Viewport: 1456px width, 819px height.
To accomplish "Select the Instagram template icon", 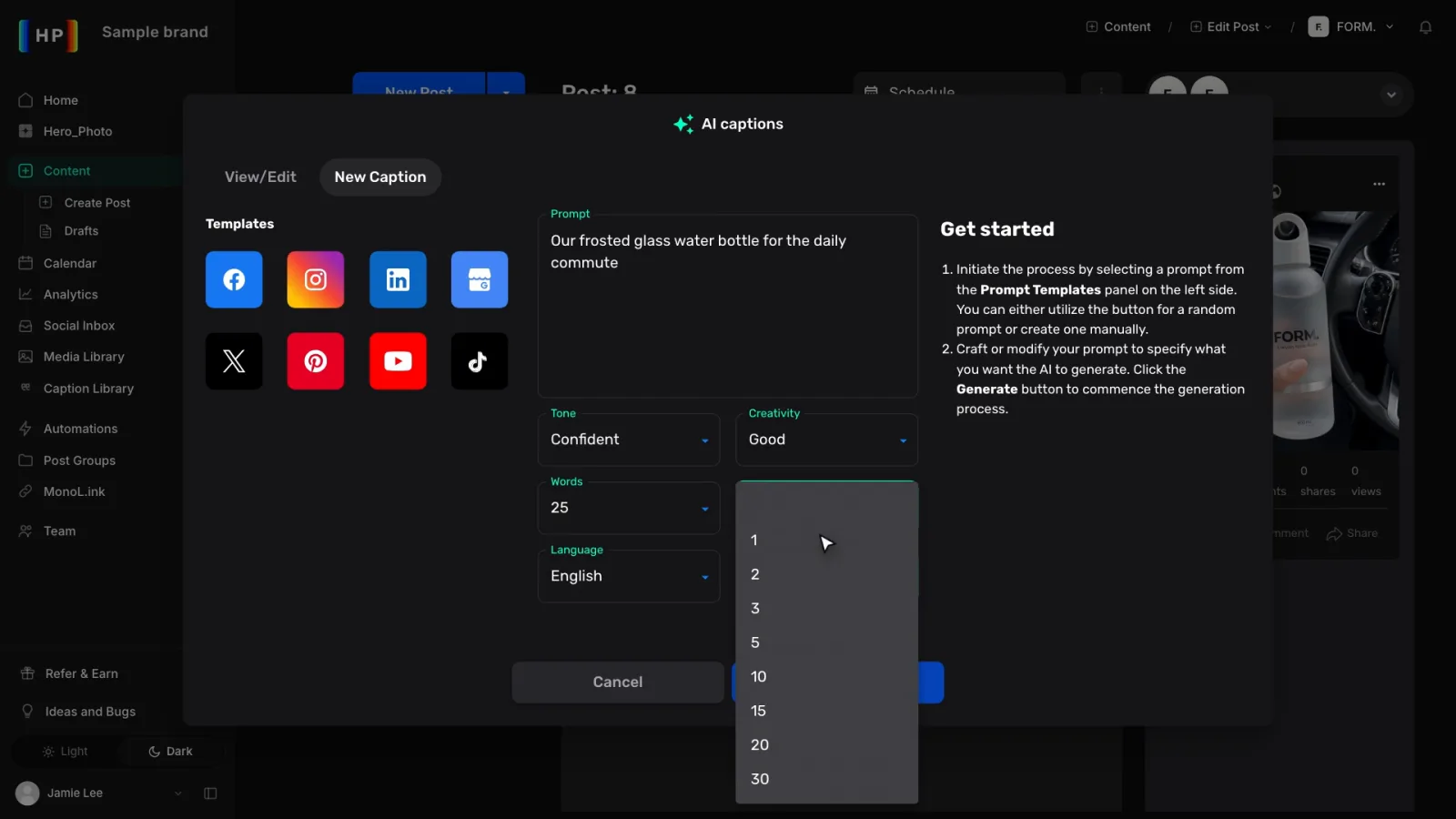I will [x=316, y=279].
